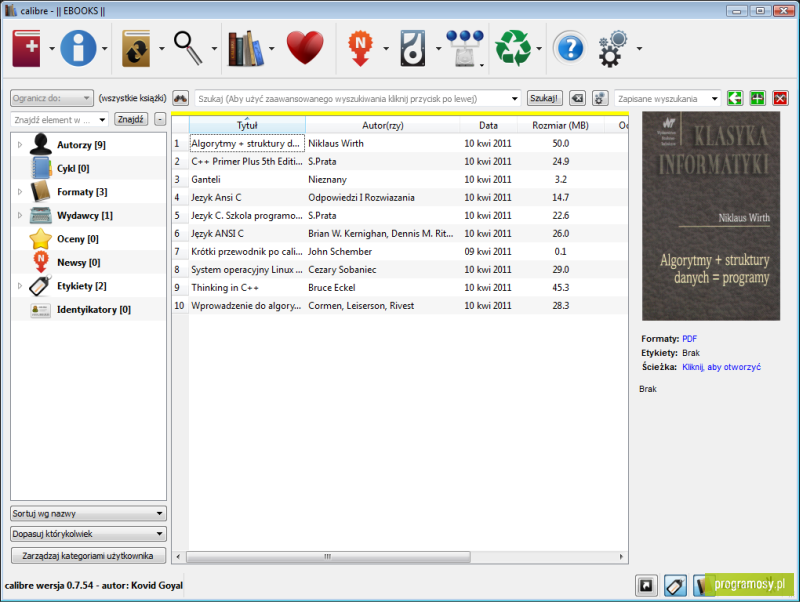This screenshot has width=800, height=602.
Task: Click Zarządzaj kategoriami użytkownika button
Action: pos(88,556)
